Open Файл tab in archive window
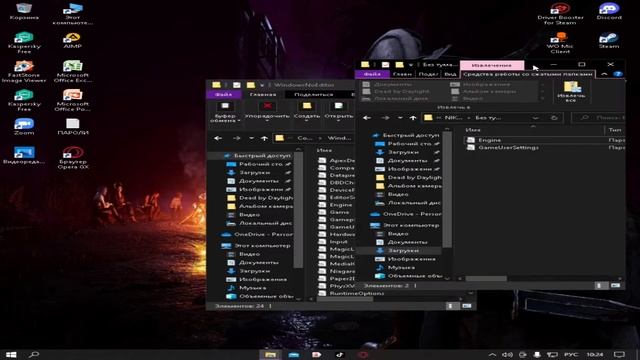The width and height of the screenshot is (640, 360). tap(372, 74)
